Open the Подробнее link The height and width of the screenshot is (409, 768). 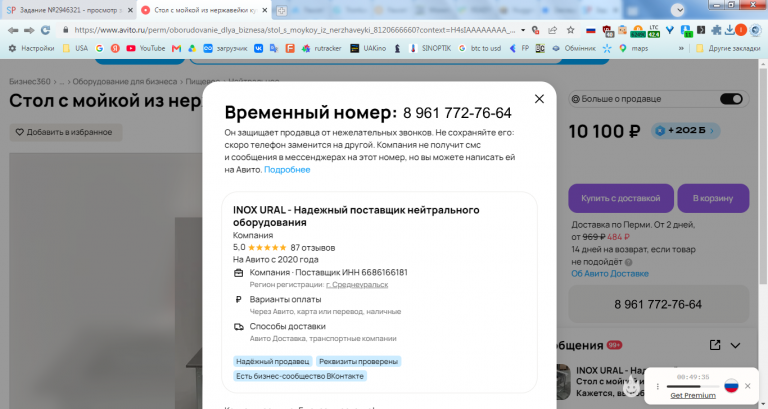coord(287,169)
